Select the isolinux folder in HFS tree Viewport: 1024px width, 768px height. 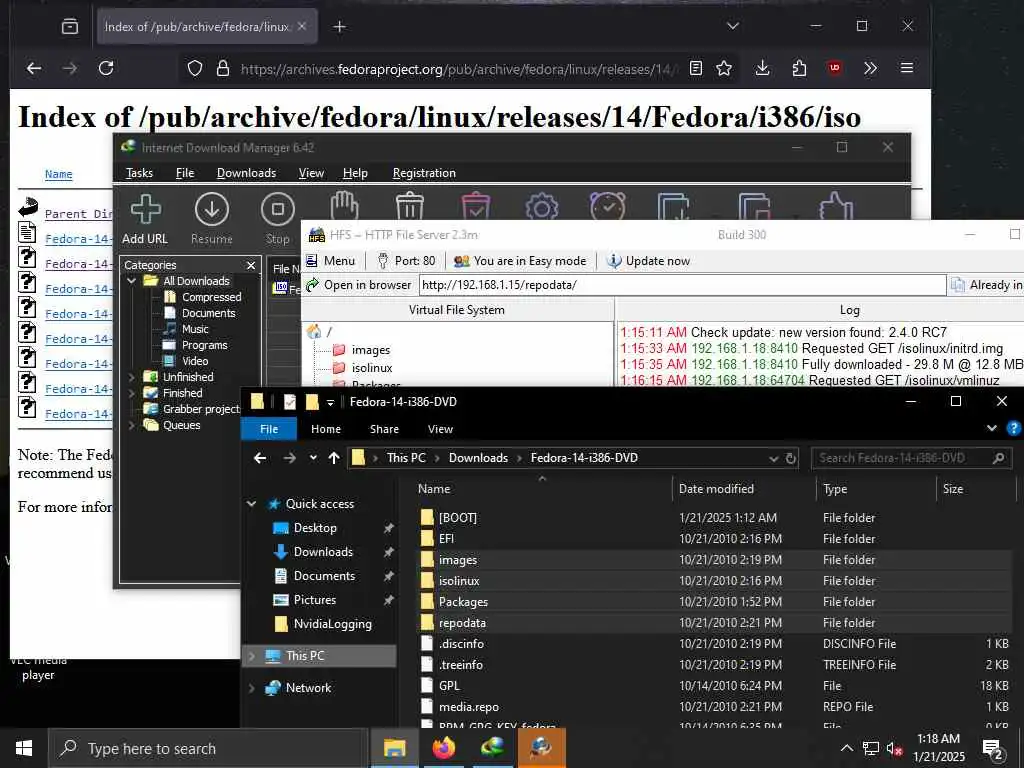pyautogui.click(x=372, y=368)
